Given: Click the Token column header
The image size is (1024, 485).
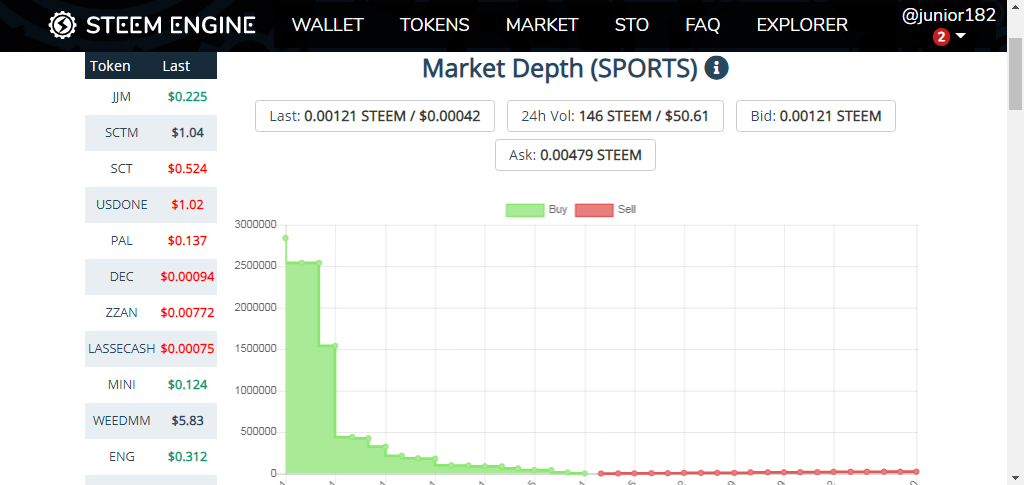Looking at the screenshot, I should tap(110, 66).
